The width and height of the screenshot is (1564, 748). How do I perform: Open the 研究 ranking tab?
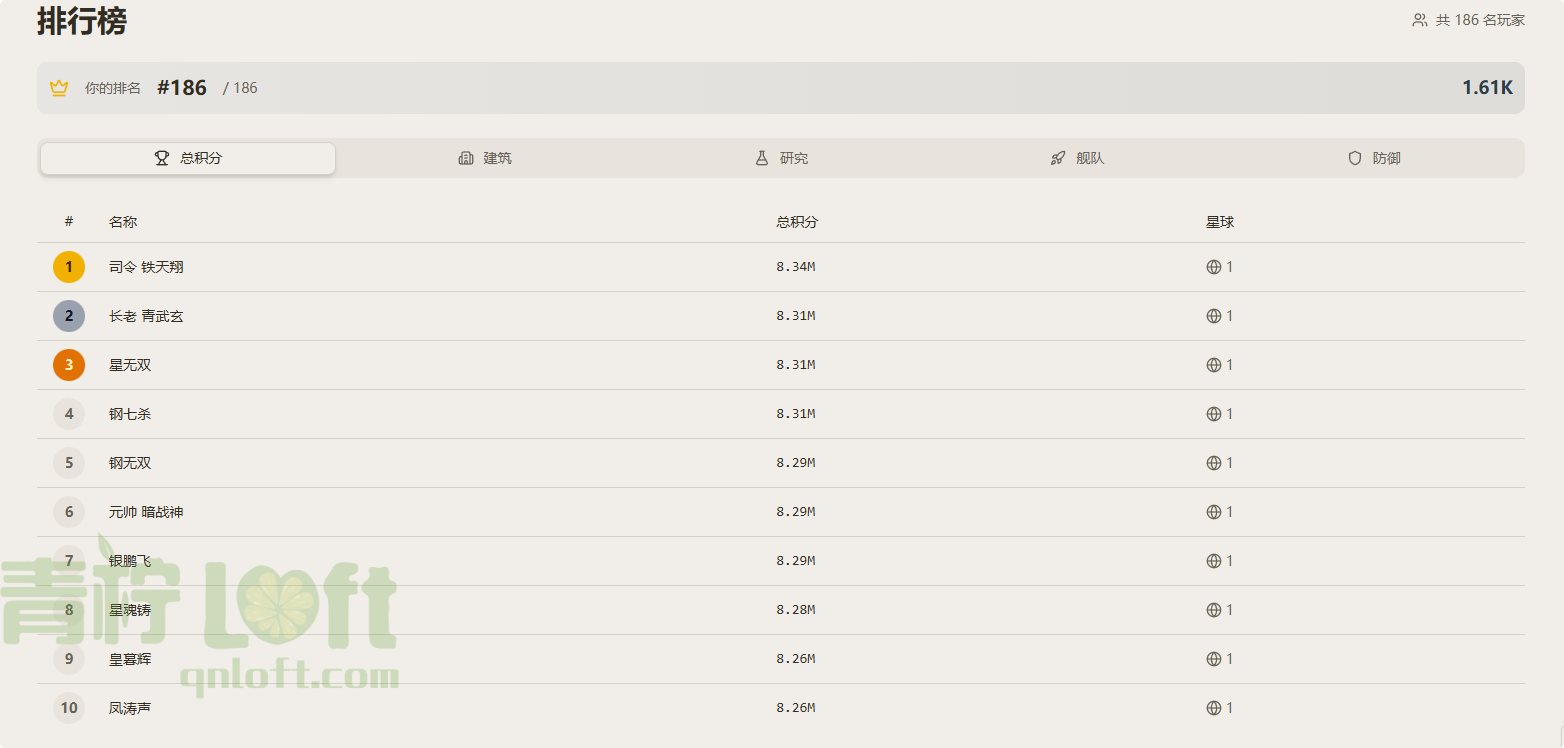780,158
